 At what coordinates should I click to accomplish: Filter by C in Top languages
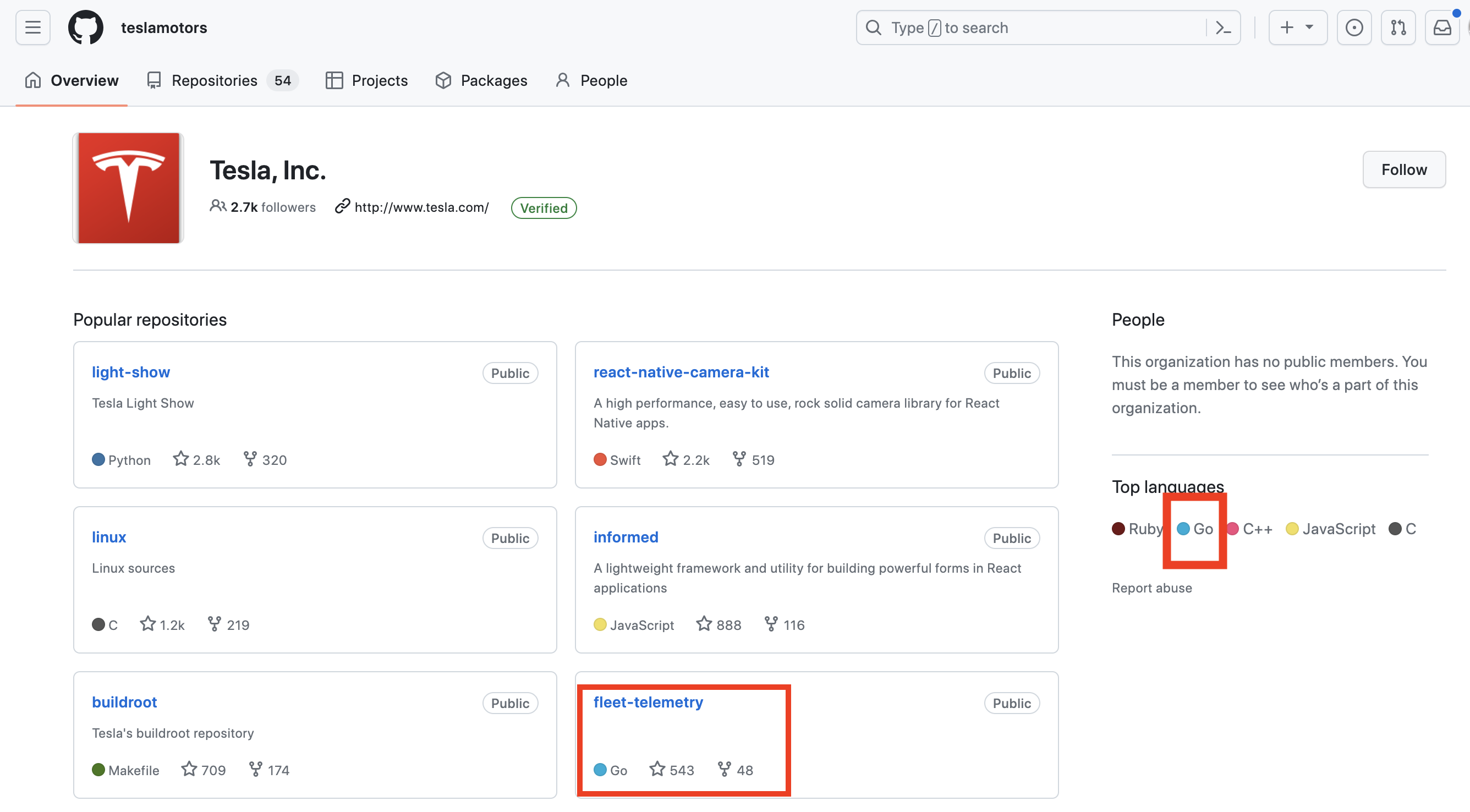pyautogui.click(x=1403, y=528)
